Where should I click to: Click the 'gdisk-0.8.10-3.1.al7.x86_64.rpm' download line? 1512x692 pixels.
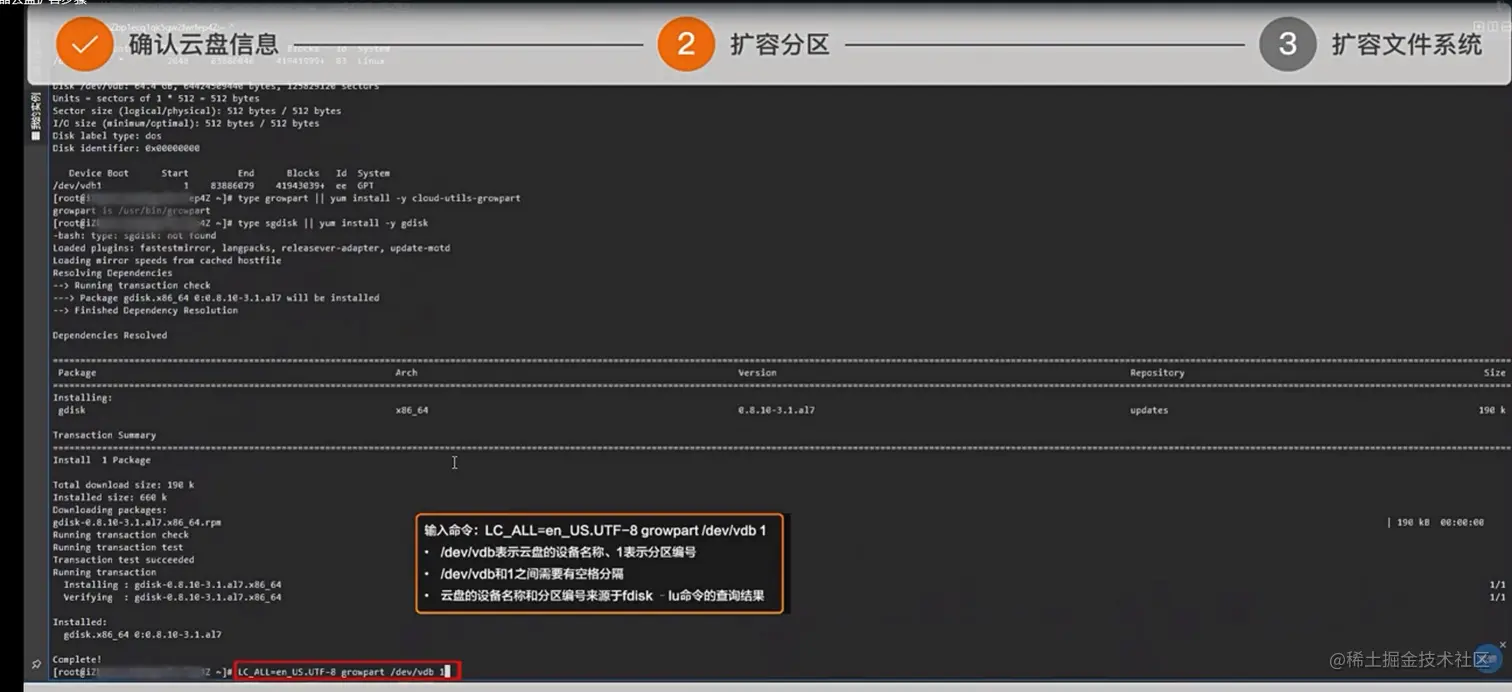tap(137, 522)
